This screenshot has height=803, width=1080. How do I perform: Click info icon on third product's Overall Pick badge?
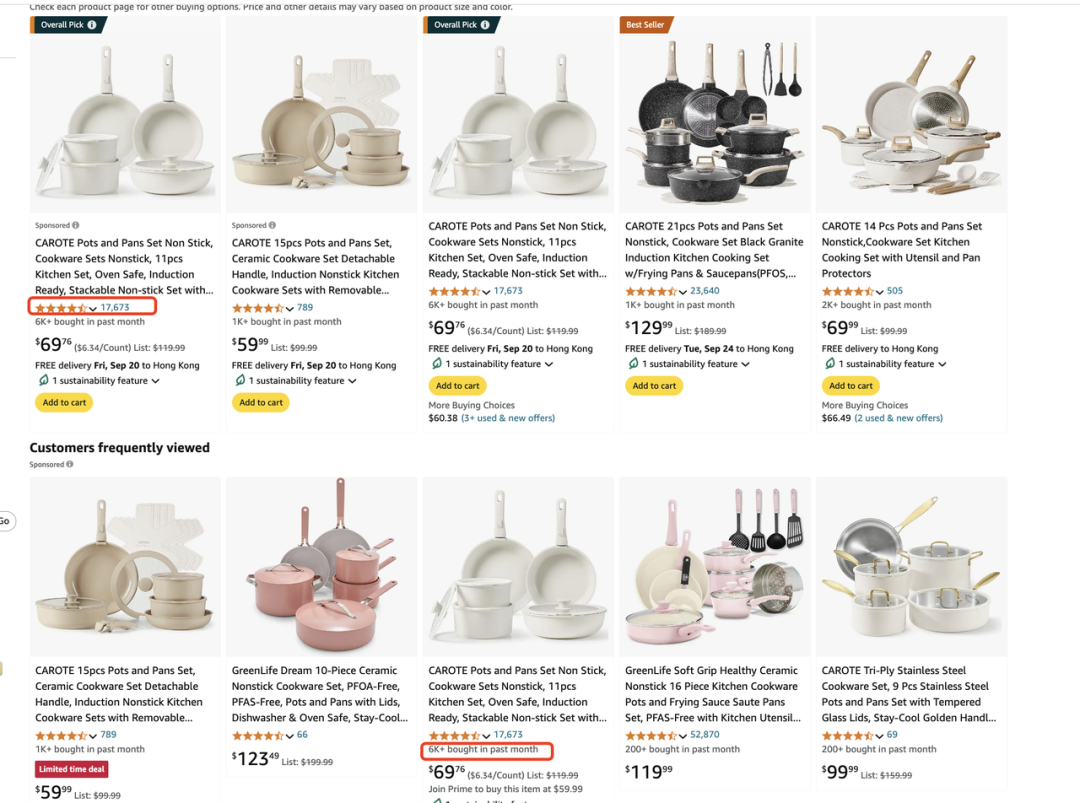click(x=485, y=25)
